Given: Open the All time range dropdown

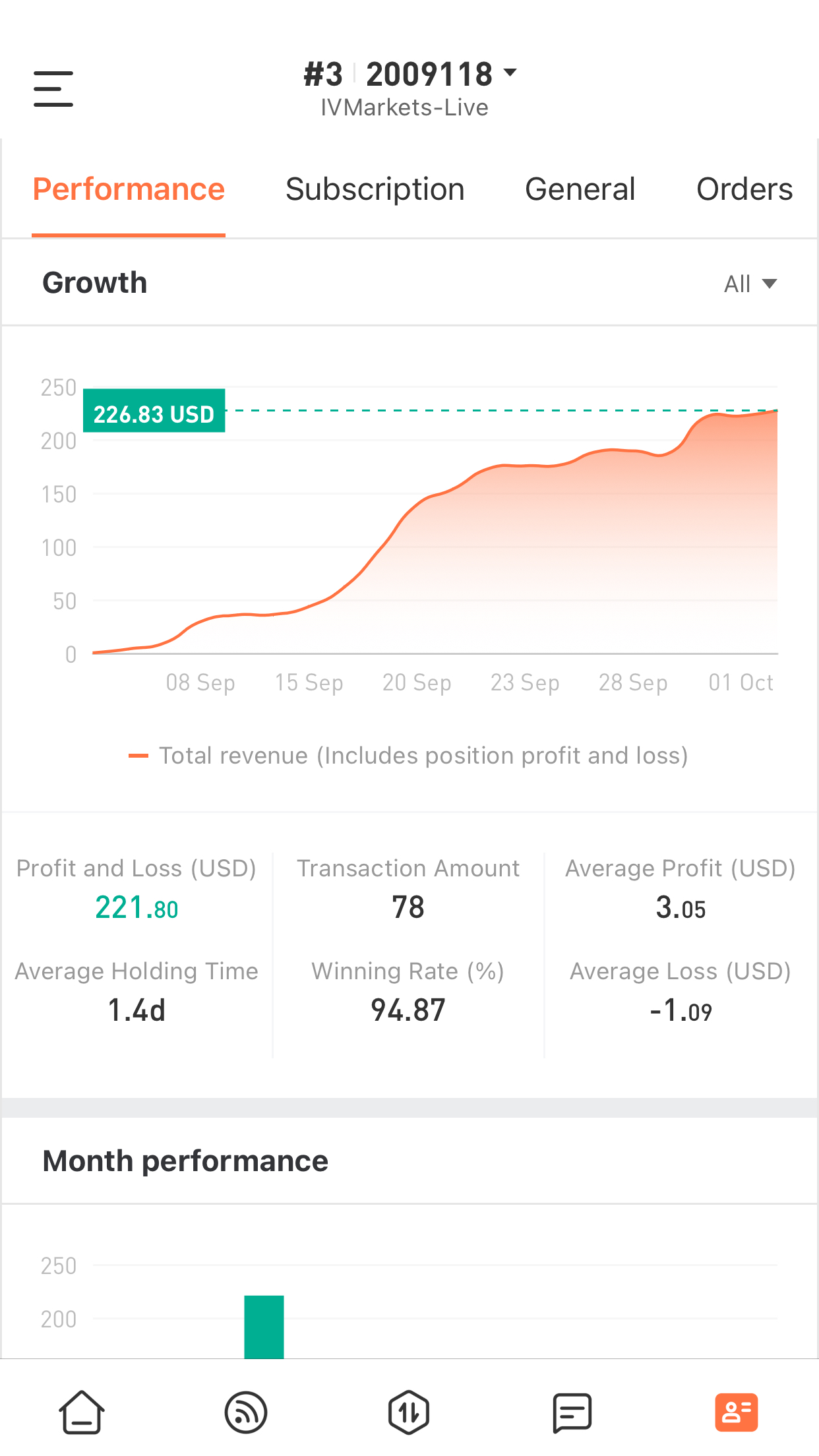Looking at the screenshot, I should (x=750, y=284).
